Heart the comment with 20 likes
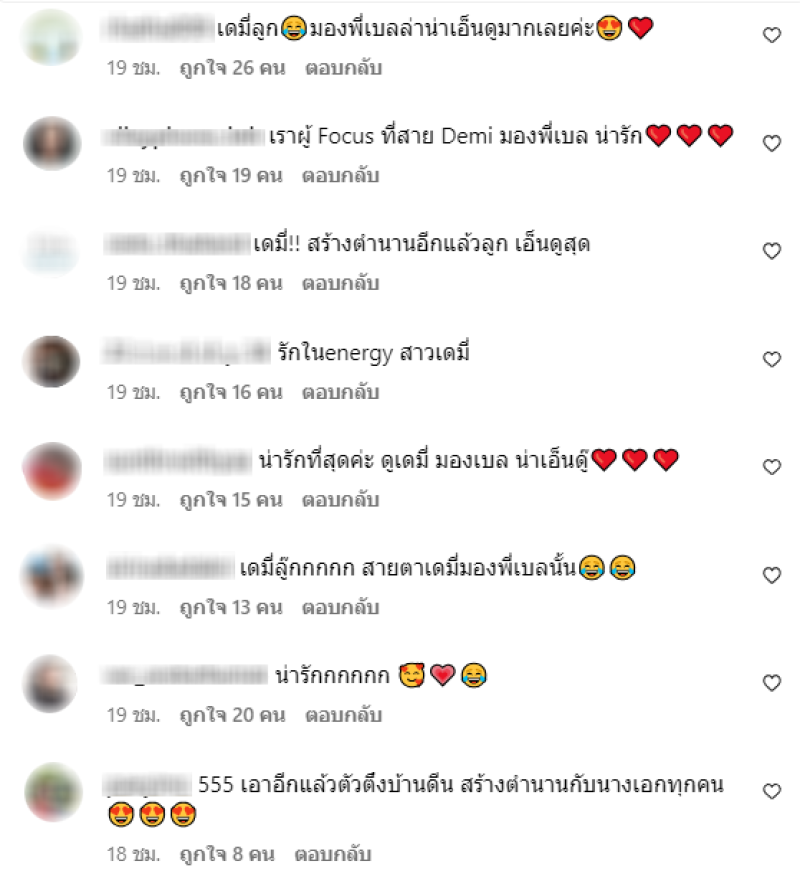This screenshot has width=800, height=884. click(x=772, y=683)
